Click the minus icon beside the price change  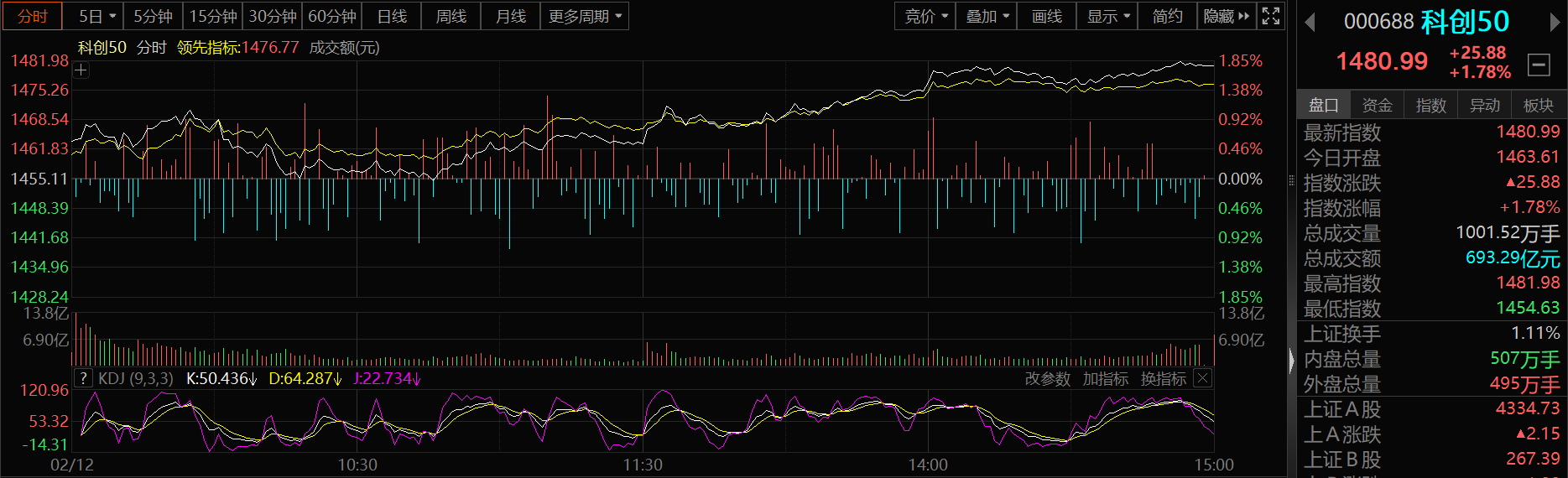coord(1539,65)
